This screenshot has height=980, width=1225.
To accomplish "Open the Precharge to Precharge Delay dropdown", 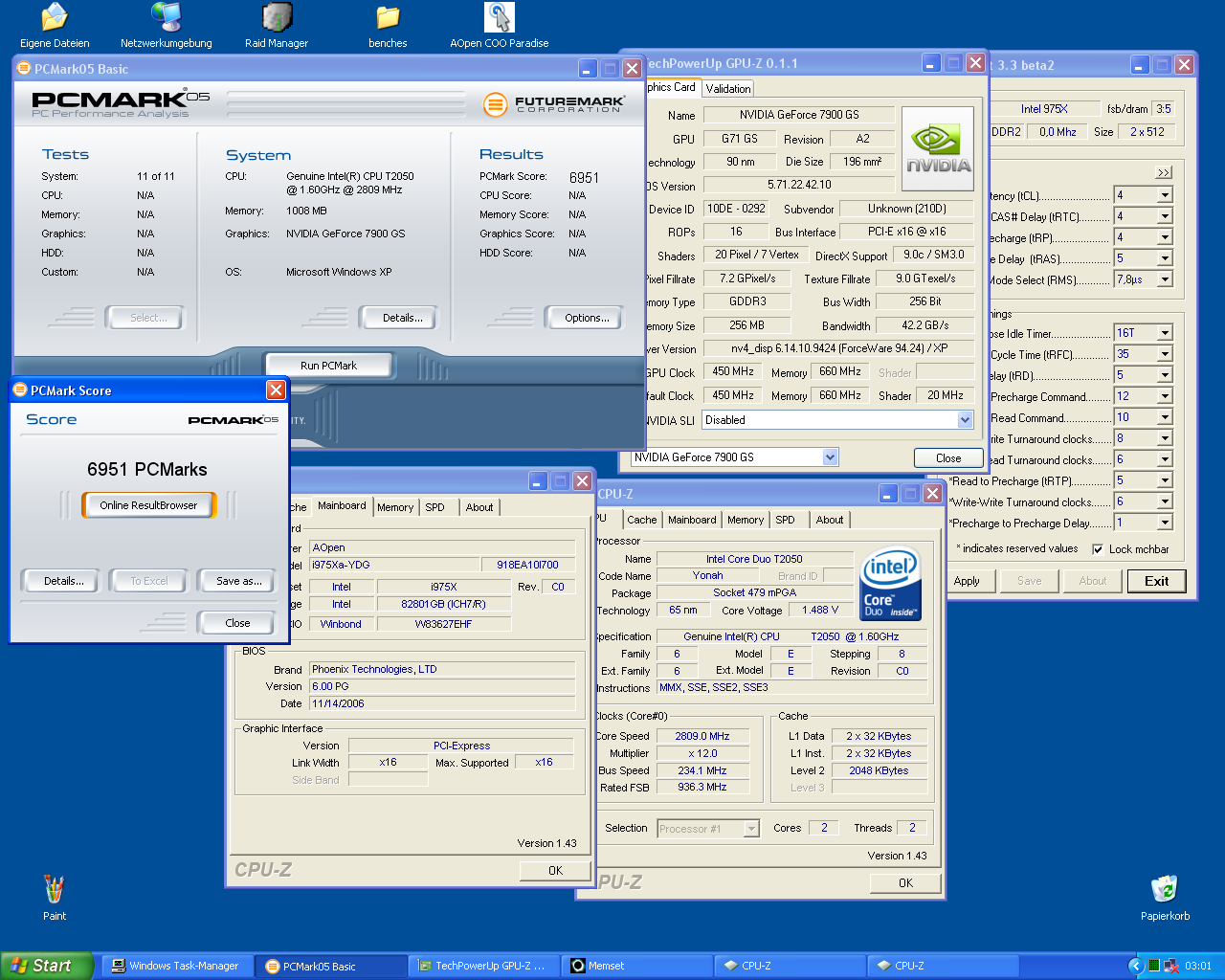I will (x=1165, y=523).
